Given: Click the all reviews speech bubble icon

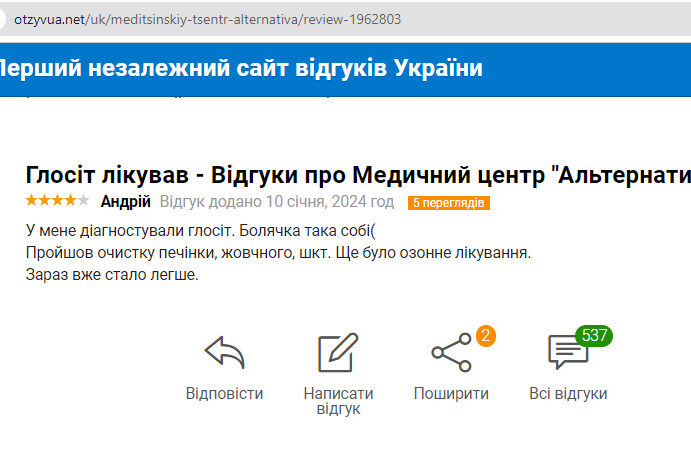Looking at the screenshot, I should (x=566, y=353).
